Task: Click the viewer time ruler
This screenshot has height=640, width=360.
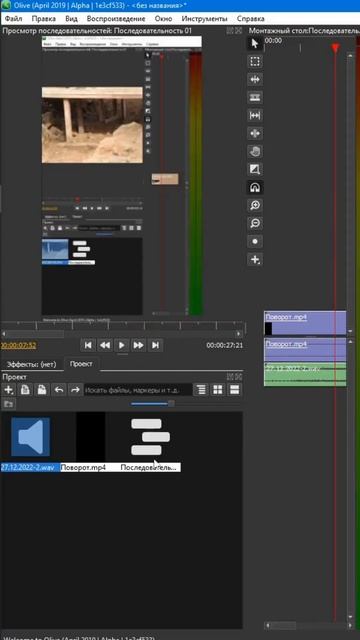Action: [123, 325]
